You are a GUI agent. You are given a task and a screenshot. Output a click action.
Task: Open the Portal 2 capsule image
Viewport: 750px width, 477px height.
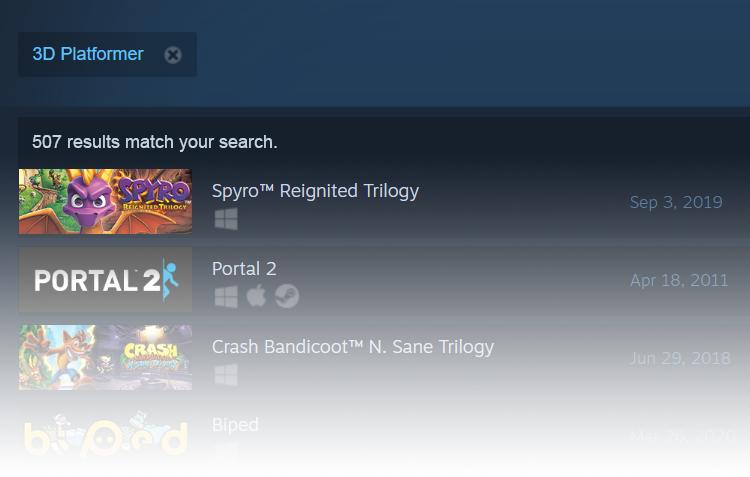pos(105,279)
